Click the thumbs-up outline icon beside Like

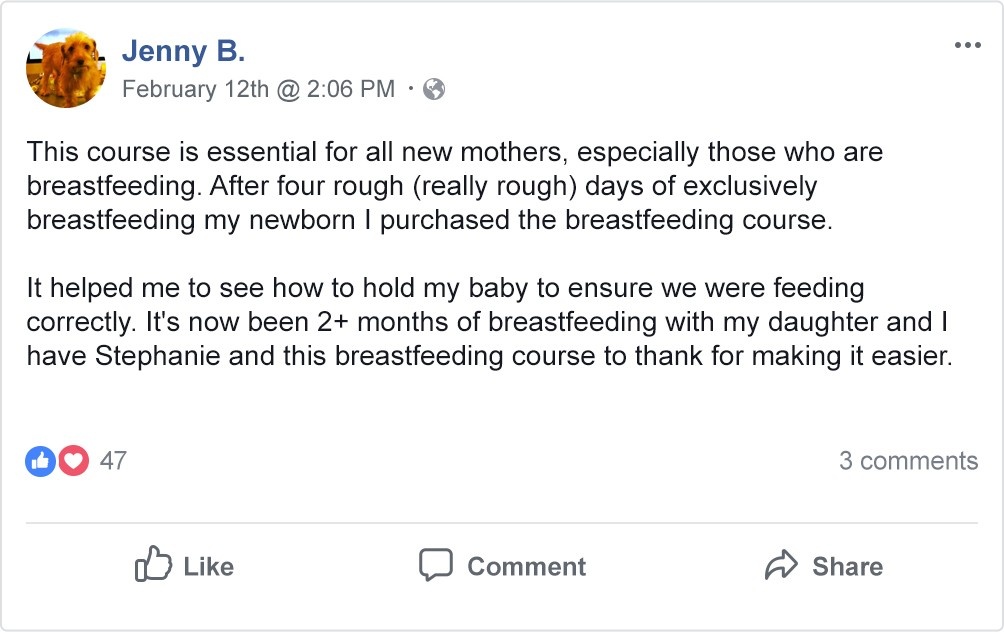(x=153, y=566)
